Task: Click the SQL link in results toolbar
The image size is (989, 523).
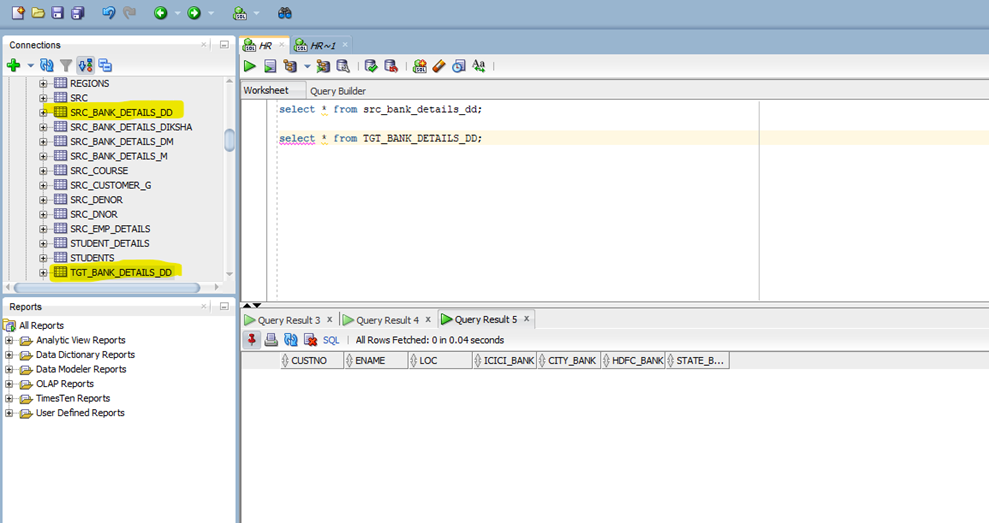Action: [331, 340]
